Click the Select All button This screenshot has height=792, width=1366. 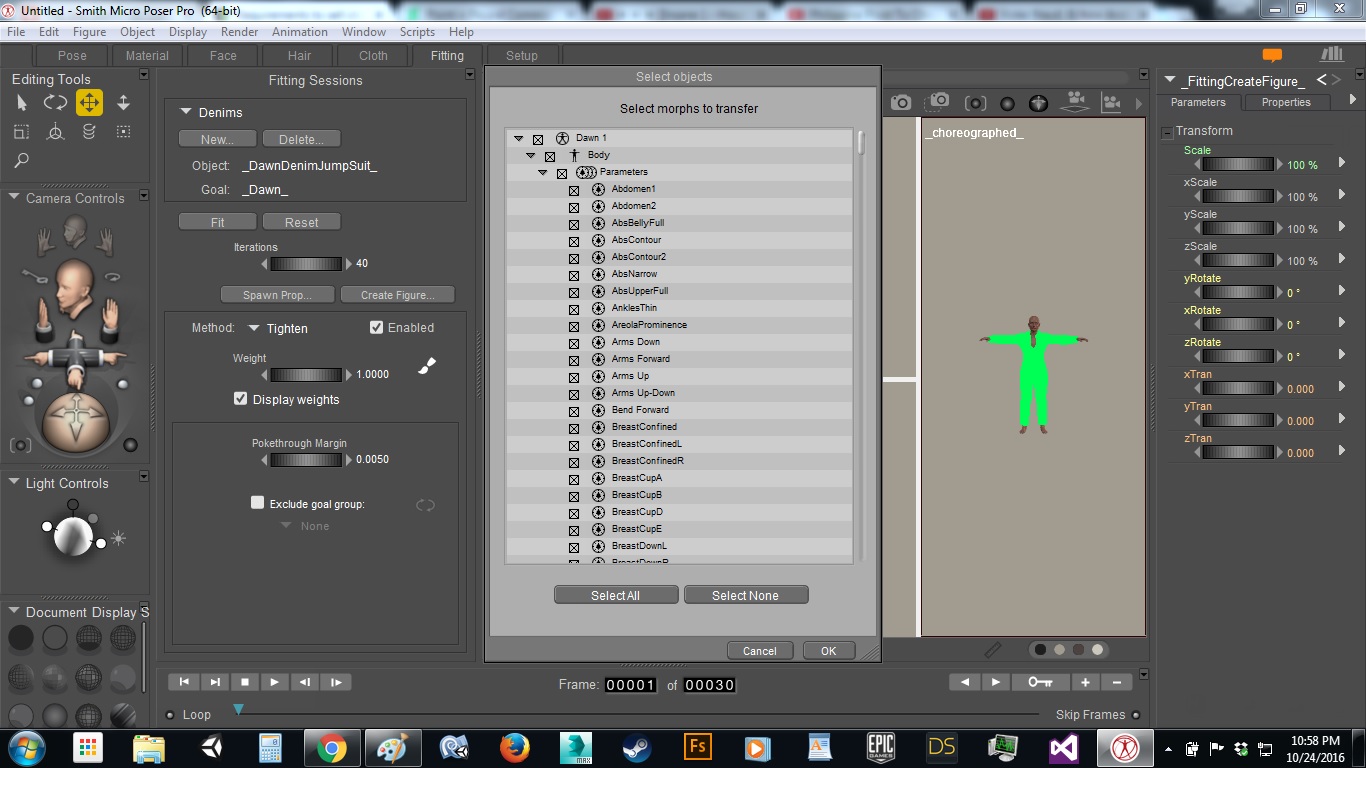615,595
